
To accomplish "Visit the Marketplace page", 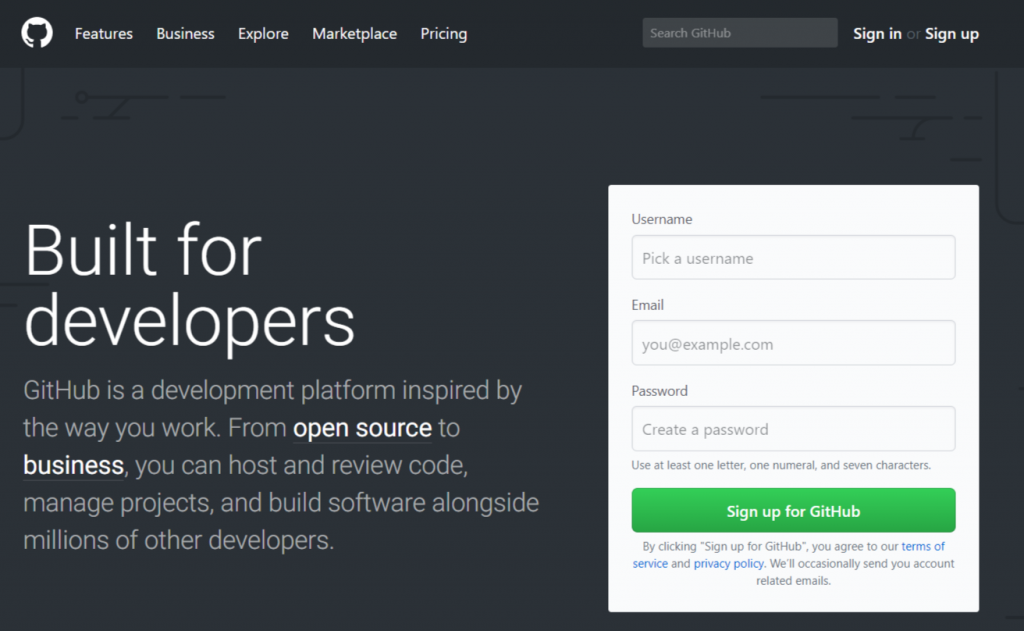I will coord(355,33).
